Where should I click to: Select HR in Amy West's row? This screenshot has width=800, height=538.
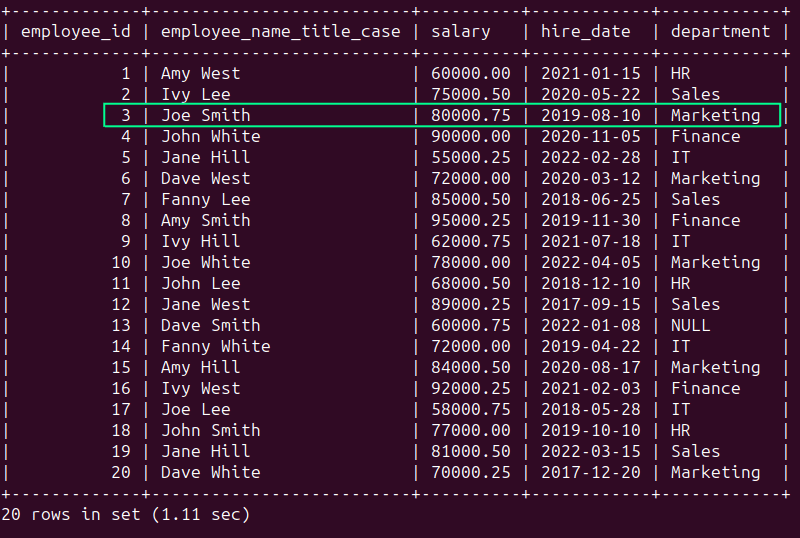680,73
